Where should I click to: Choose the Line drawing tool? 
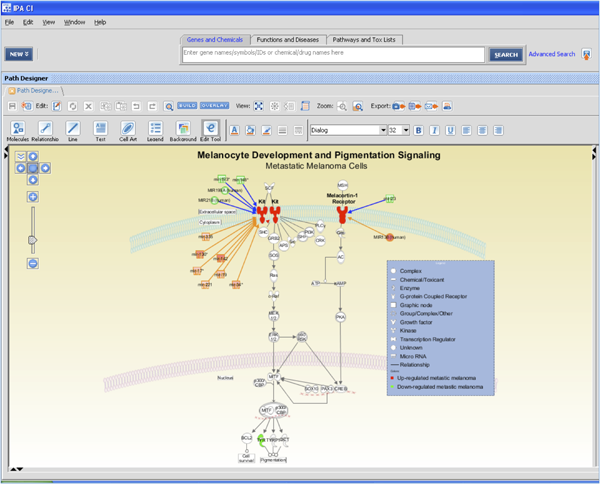pyautogui.click(x=73, y=131)
